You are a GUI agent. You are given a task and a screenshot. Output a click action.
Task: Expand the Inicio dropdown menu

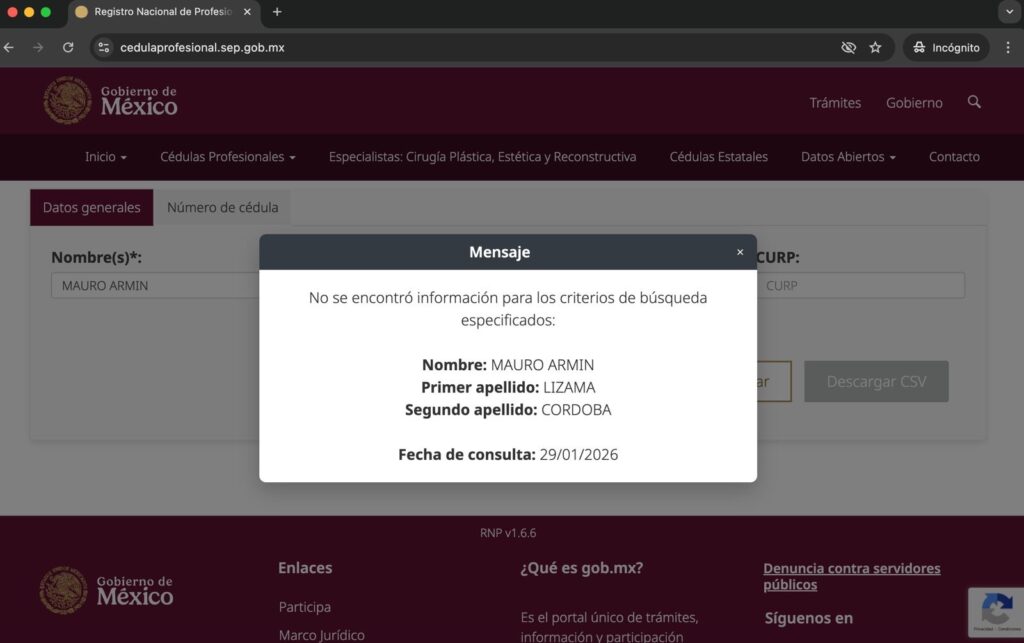click(x=105, y=157)
